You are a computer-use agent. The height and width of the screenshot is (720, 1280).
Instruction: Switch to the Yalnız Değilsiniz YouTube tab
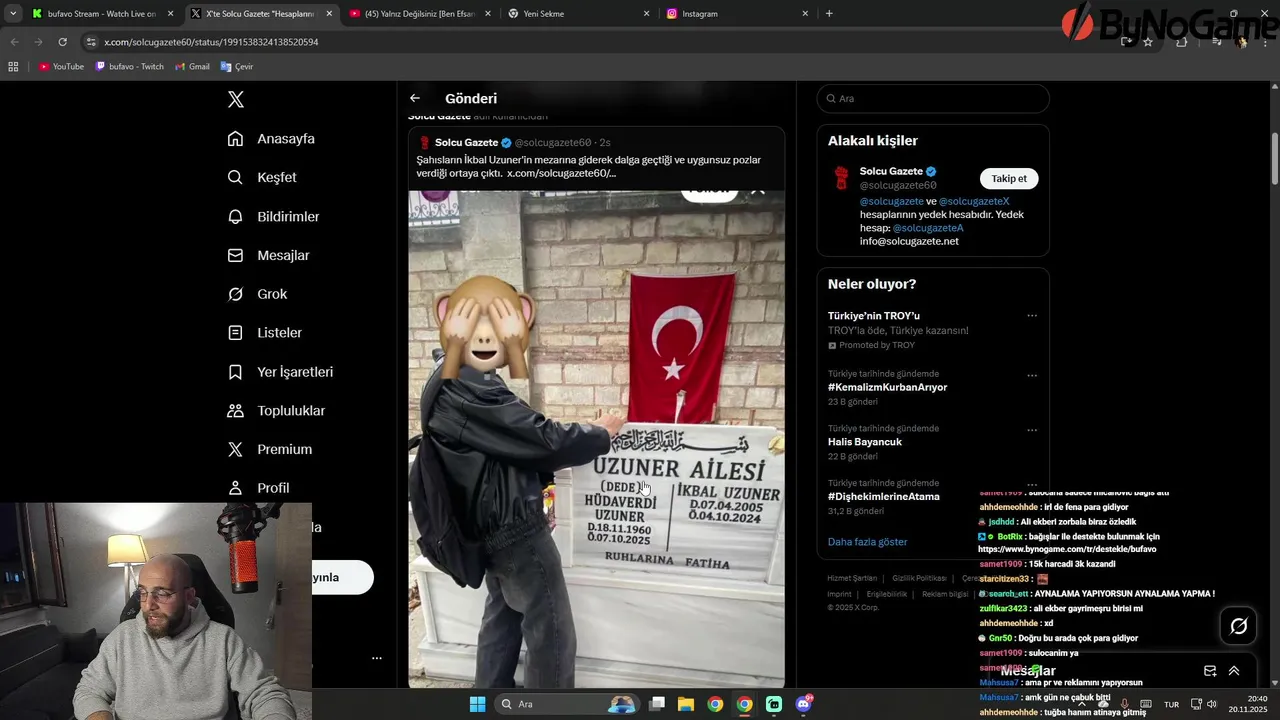coord(419,14)
